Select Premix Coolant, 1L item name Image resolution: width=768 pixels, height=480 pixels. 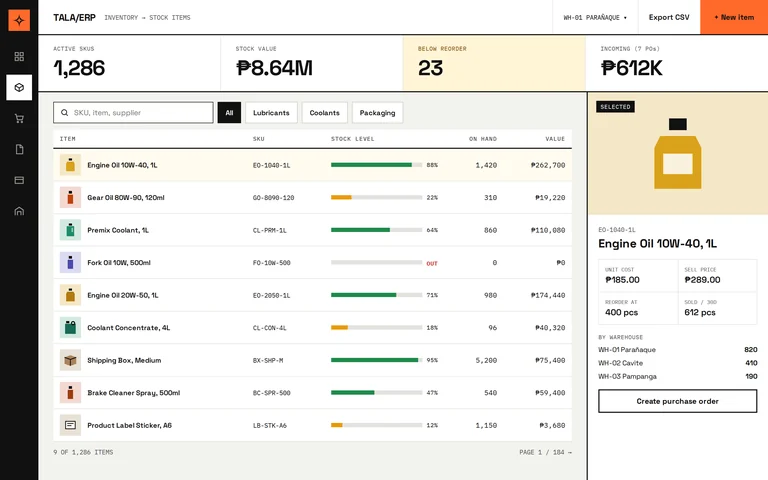[118, 230]
